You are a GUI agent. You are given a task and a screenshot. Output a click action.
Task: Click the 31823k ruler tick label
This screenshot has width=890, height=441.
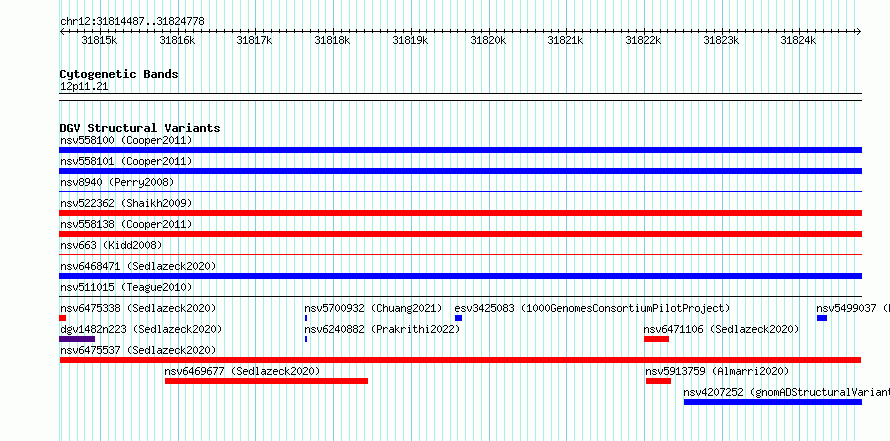point(721,40)
